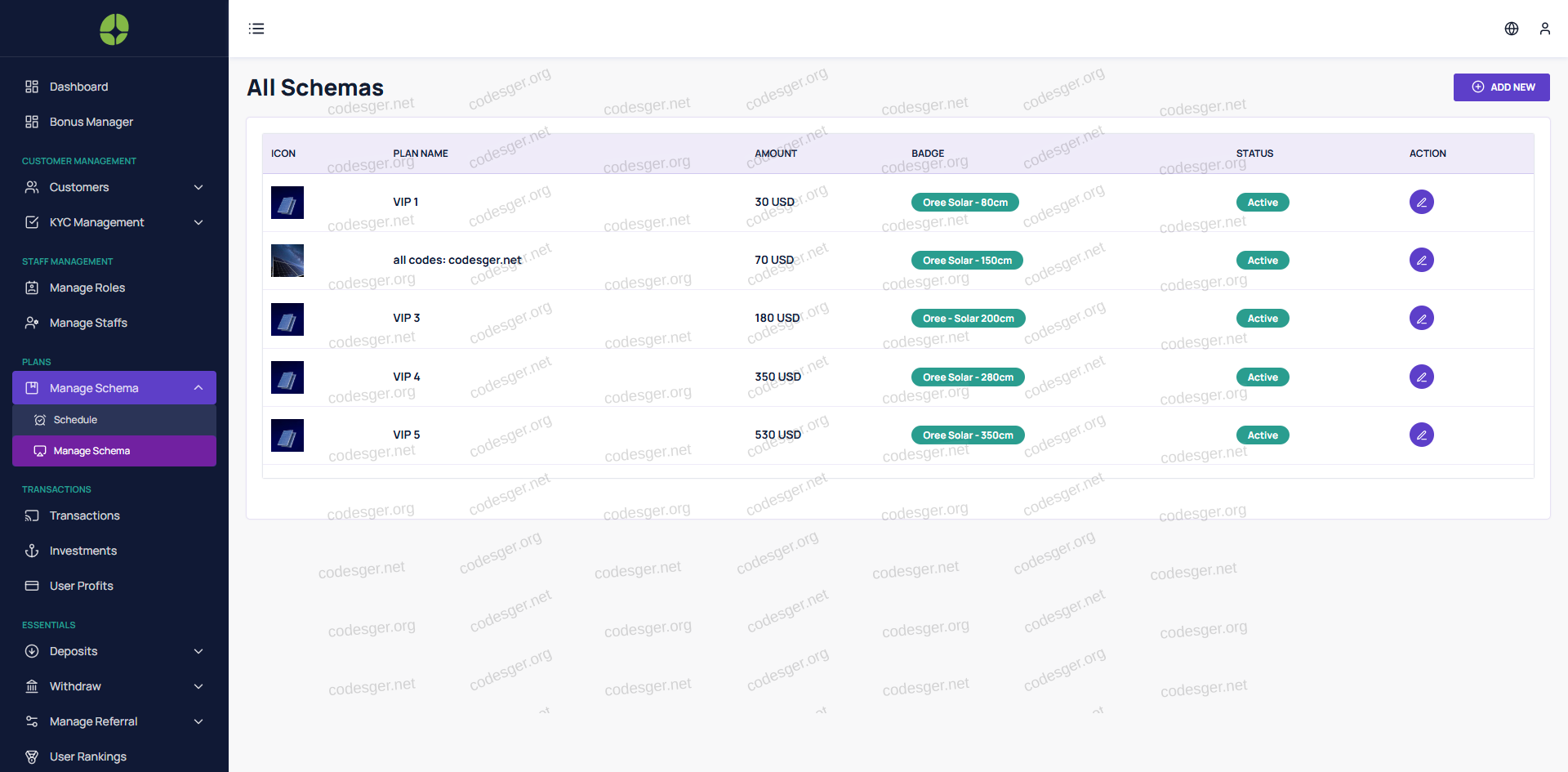Expand the KYC Management section

pos(114,222)
